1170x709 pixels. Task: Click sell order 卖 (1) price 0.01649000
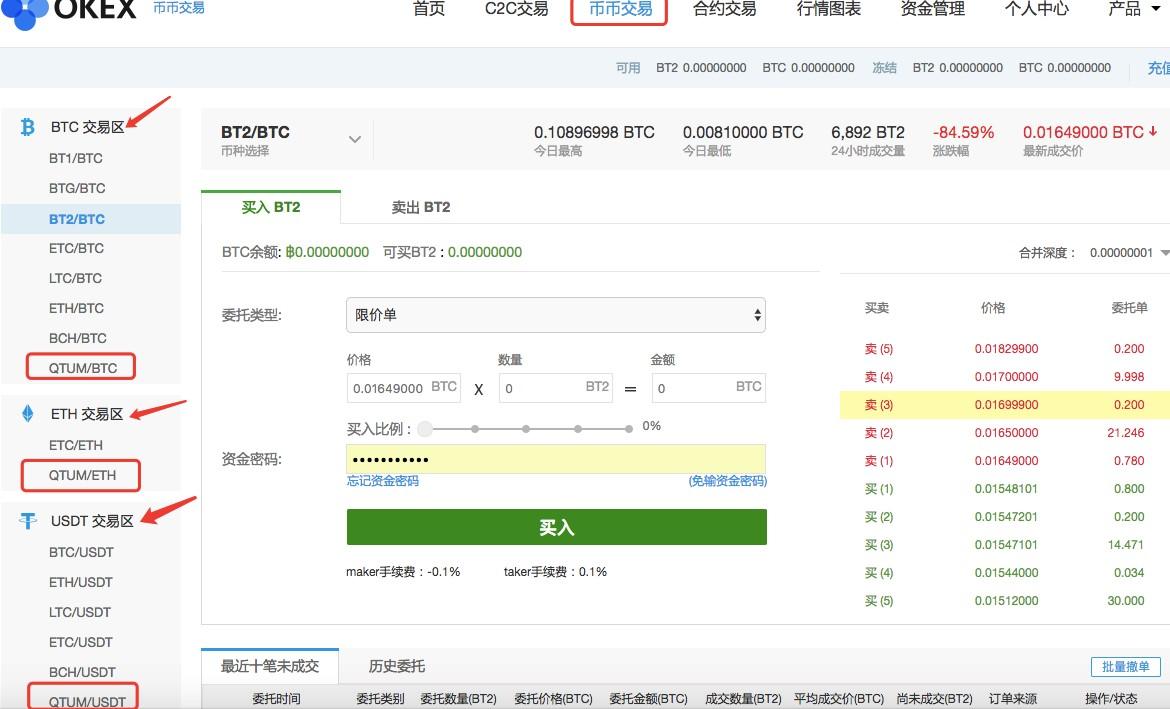coord(1007,460)
